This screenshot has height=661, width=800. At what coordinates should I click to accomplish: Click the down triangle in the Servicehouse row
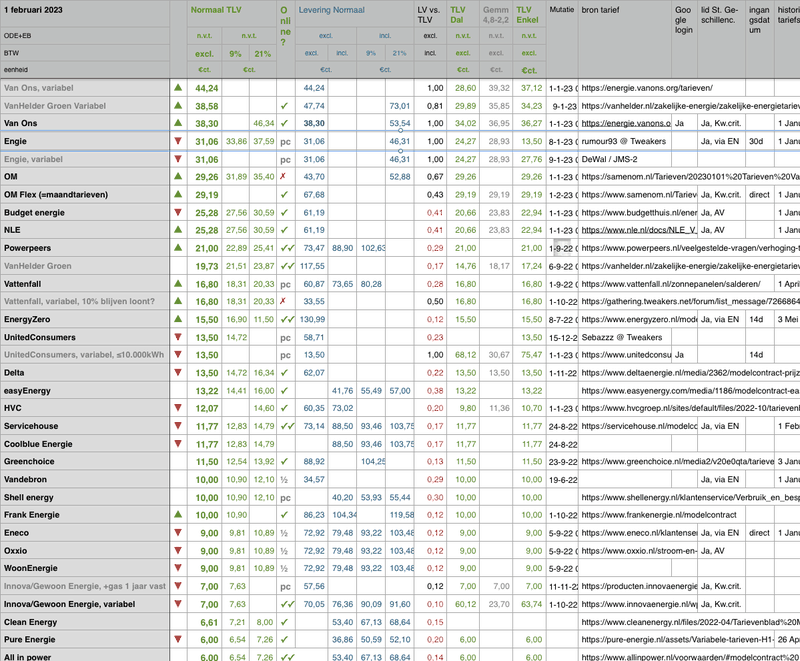[x=178, y=425]
